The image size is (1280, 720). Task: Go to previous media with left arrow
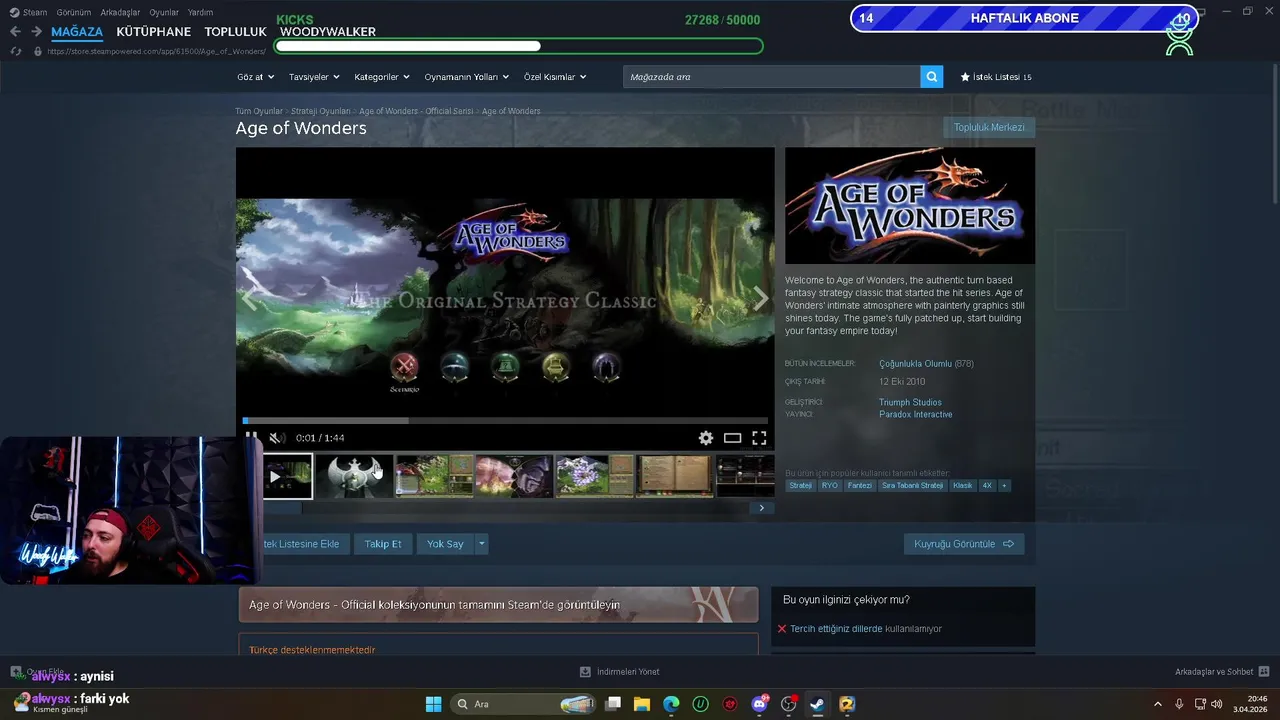click(248, 298)
